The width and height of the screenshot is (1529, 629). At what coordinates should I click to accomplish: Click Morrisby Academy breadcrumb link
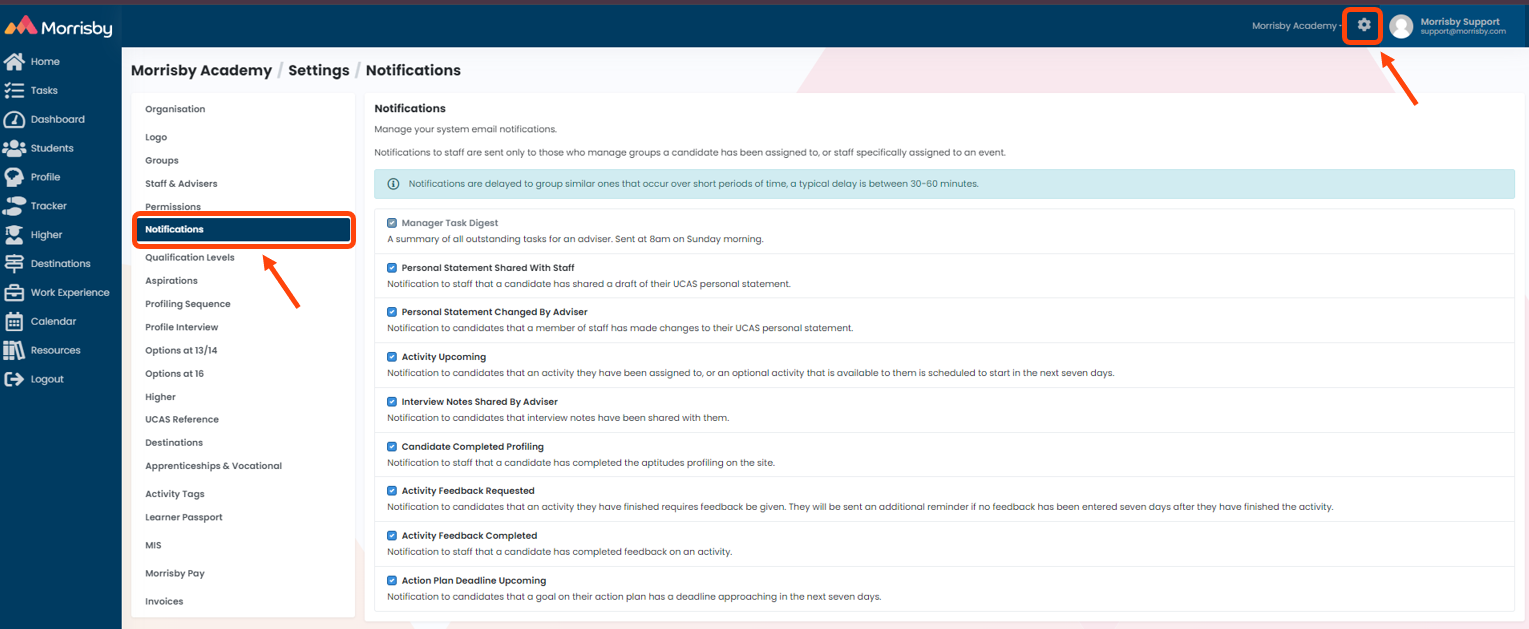point(201,71)
